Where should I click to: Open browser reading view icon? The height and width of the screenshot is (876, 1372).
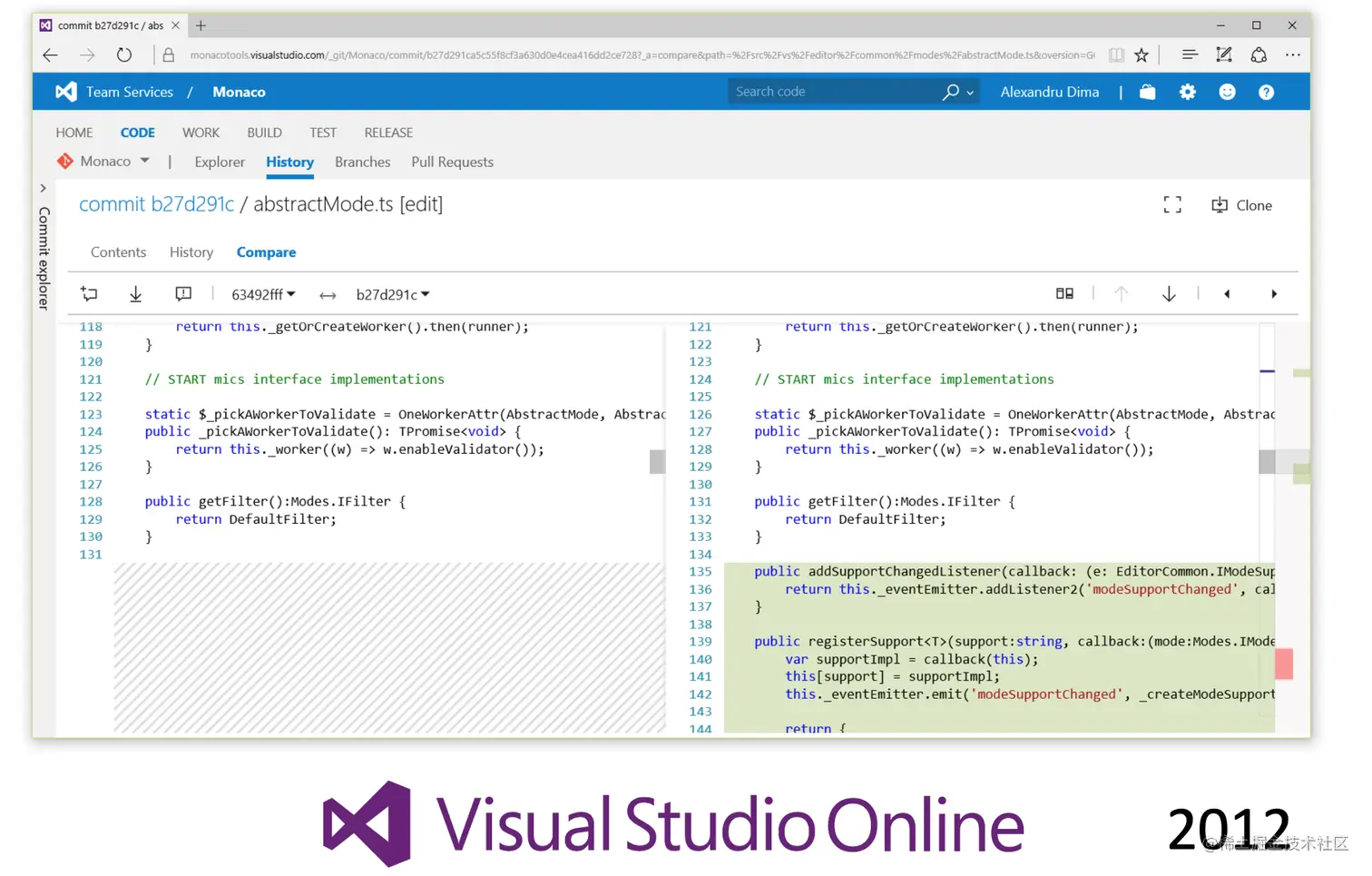pyautogui.click(x=1116, y=55)
